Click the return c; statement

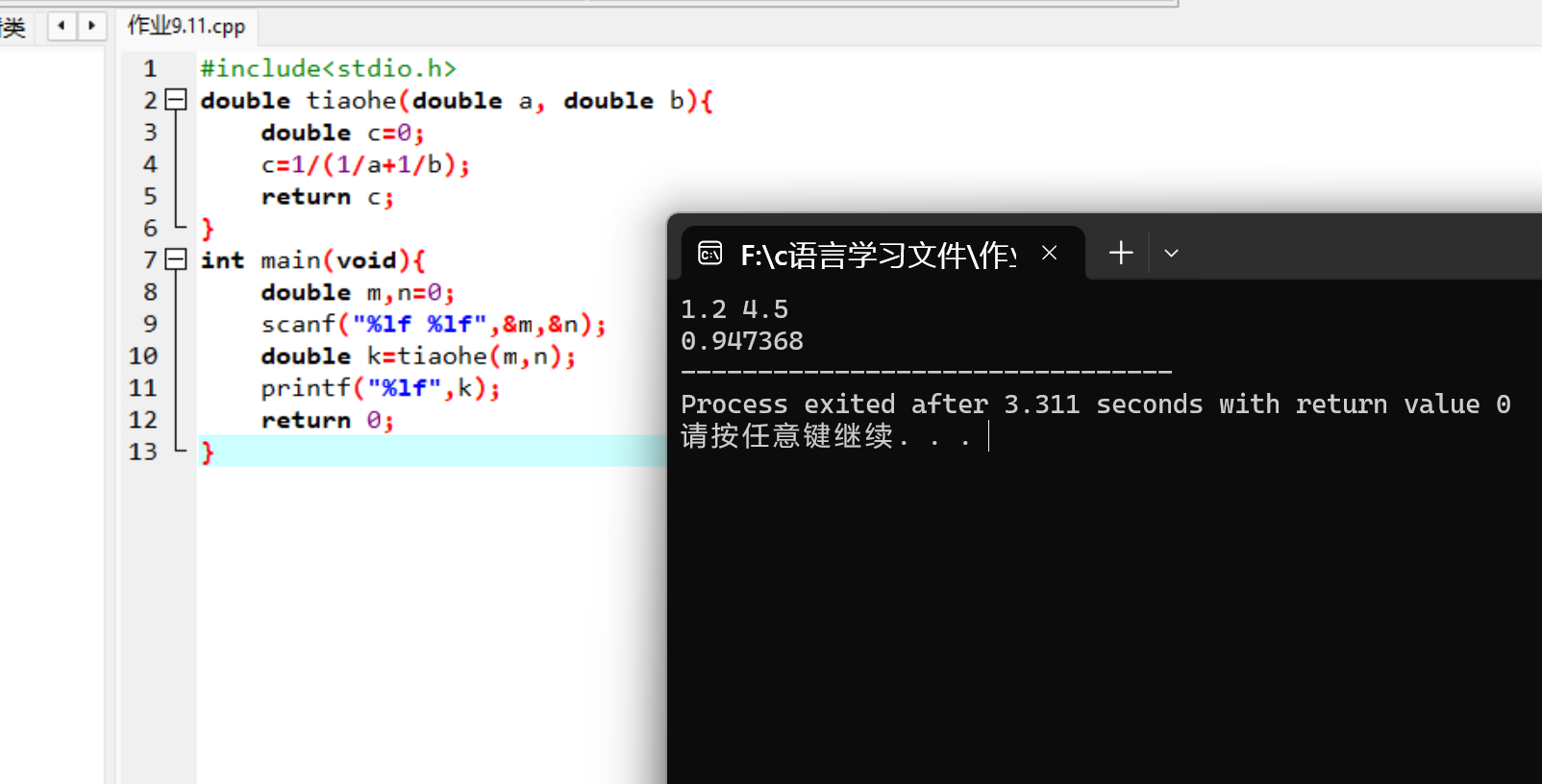tap(327, 197)
